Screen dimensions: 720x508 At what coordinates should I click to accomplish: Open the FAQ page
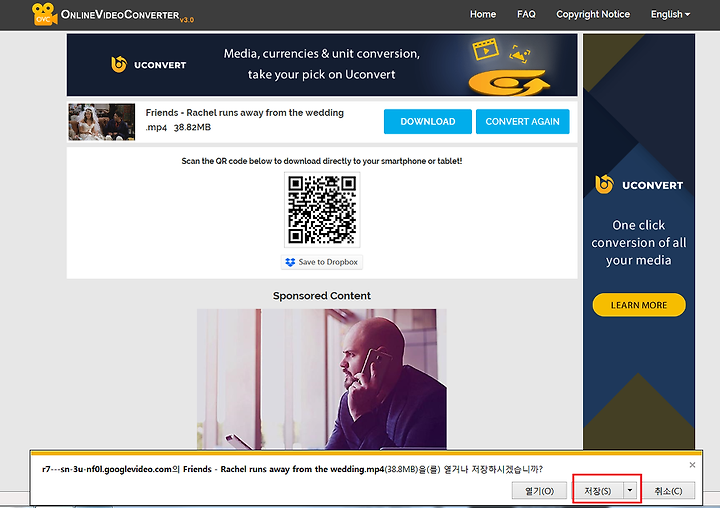[x=526, y=14]
